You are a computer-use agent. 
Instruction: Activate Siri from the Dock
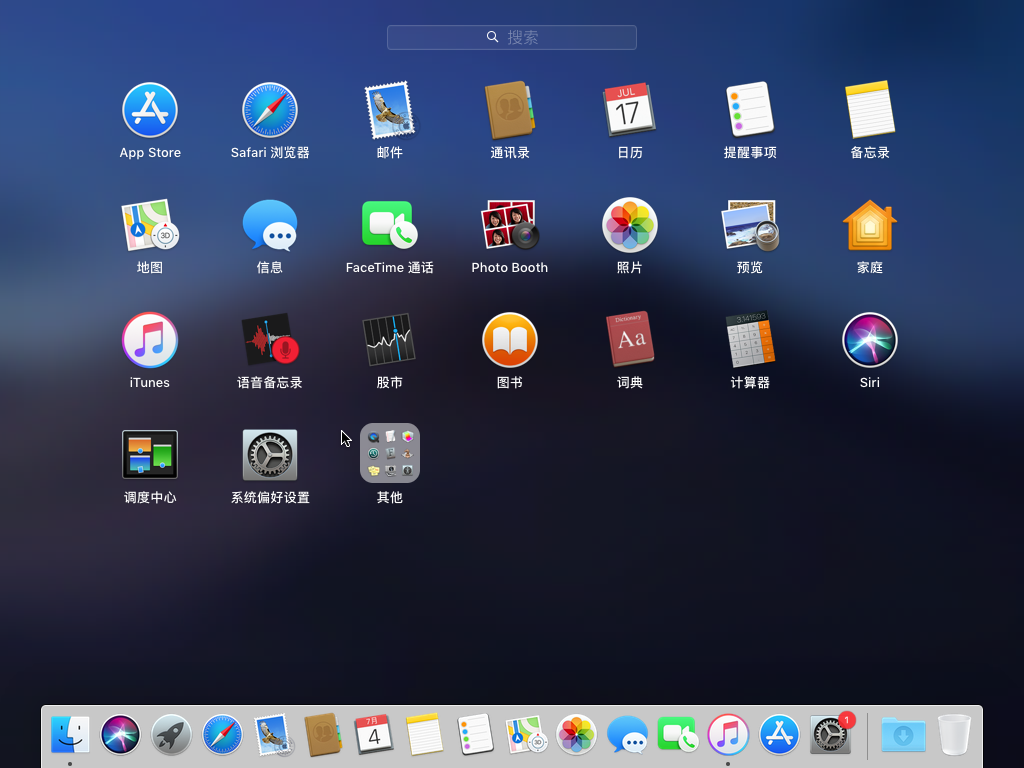click(x=120, y=735)
